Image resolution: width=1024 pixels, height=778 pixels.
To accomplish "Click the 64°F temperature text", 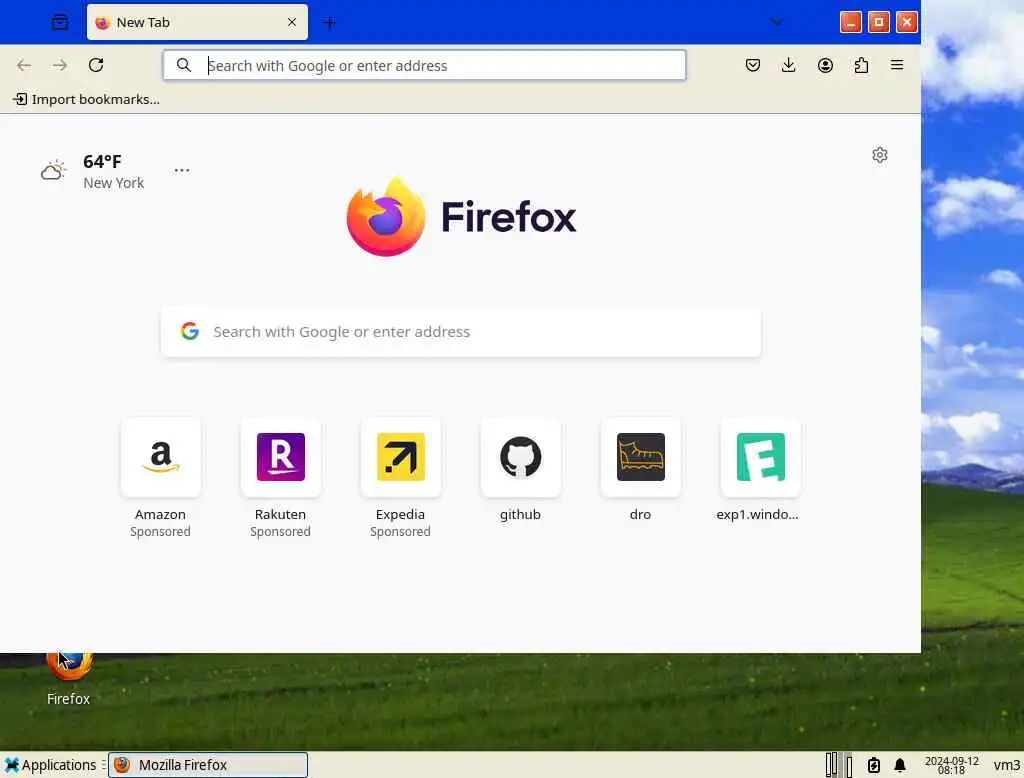I will pos(103,161).
